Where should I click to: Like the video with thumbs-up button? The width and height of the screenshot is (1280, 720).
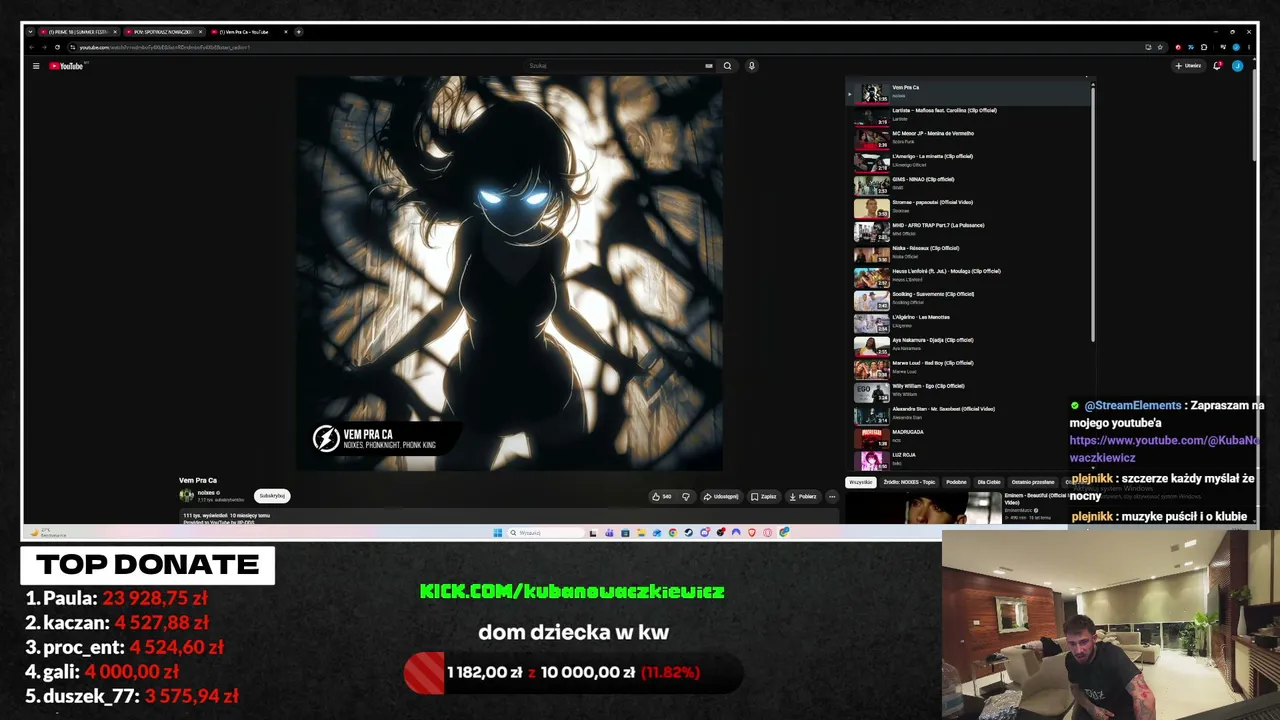[661, 496]
